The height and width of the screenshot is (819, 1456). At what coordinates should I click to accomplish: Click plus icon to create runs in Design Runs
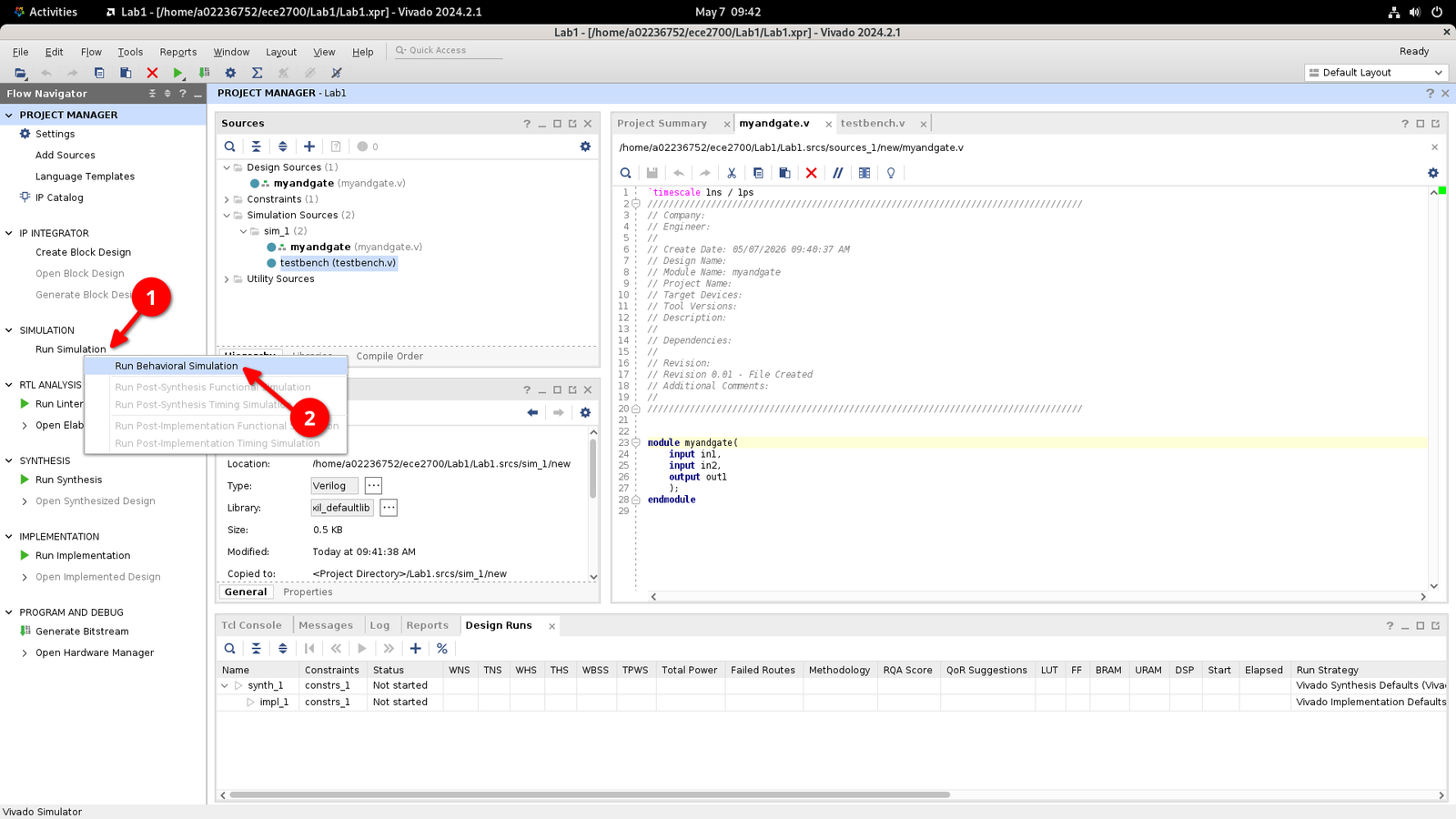[x=416, y=649]
